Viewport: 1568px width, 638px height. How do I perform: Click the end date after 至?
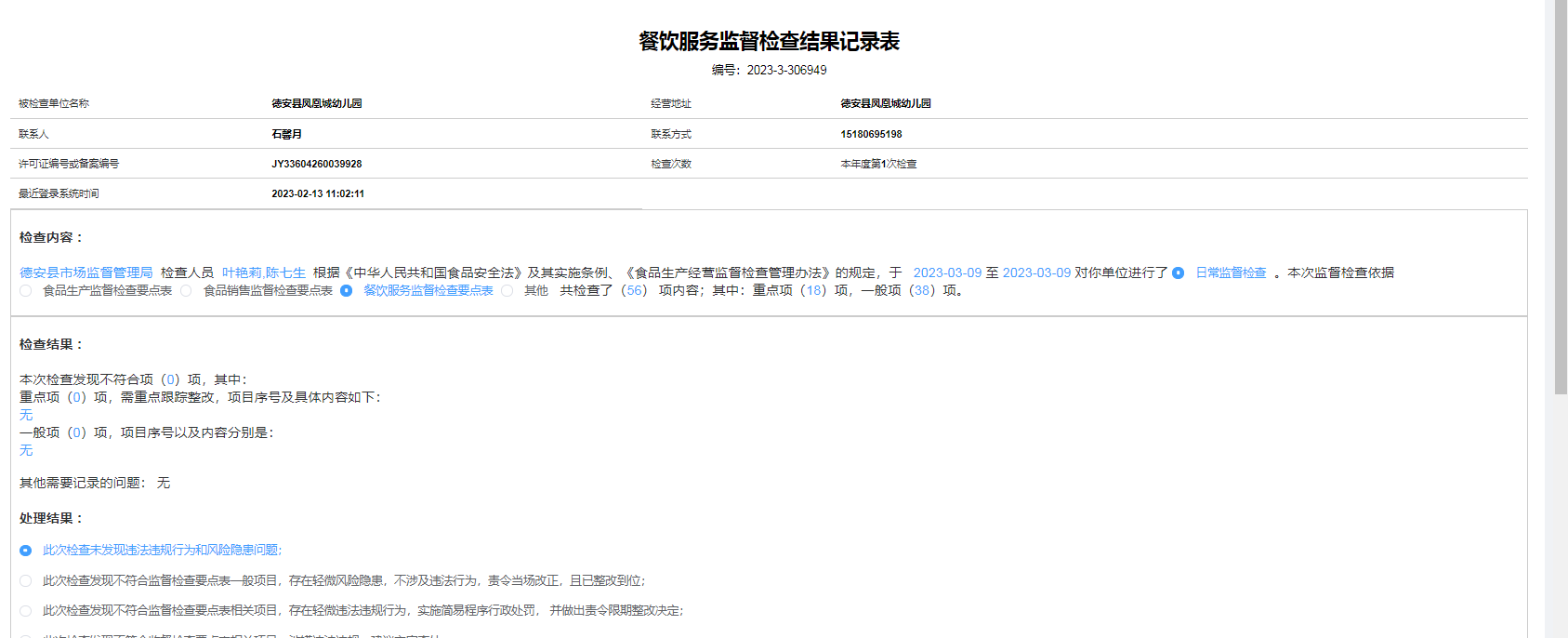pos(1036,273)
